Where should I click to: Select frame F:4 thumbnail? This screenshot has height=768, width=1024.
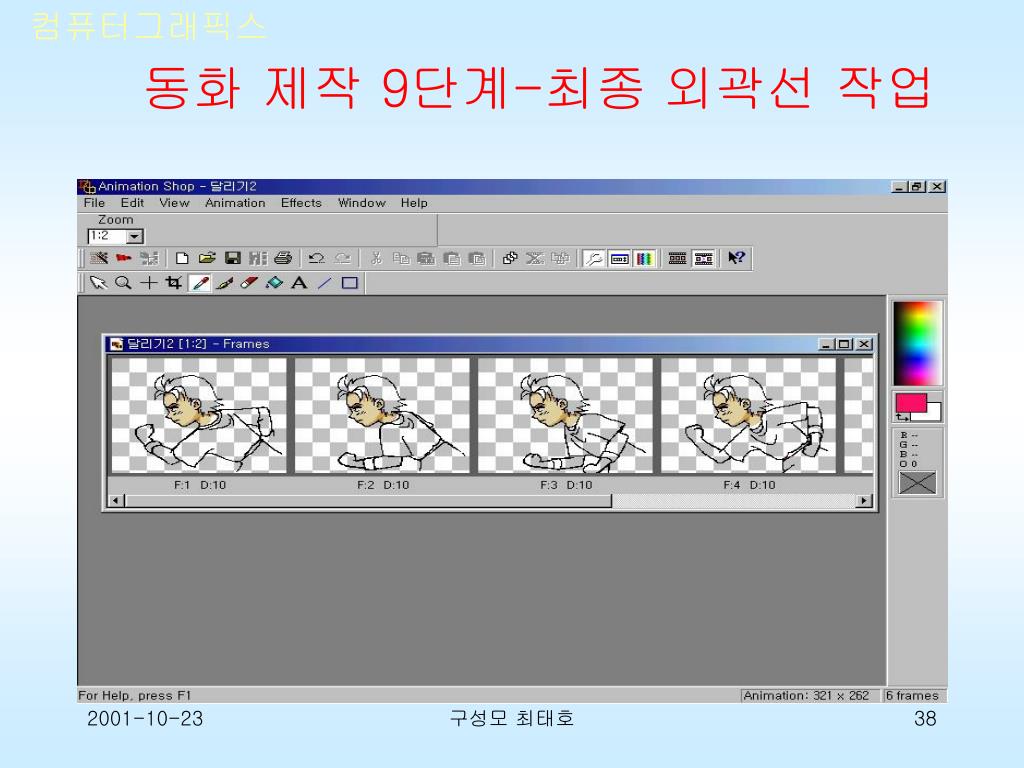coord(748,415)
